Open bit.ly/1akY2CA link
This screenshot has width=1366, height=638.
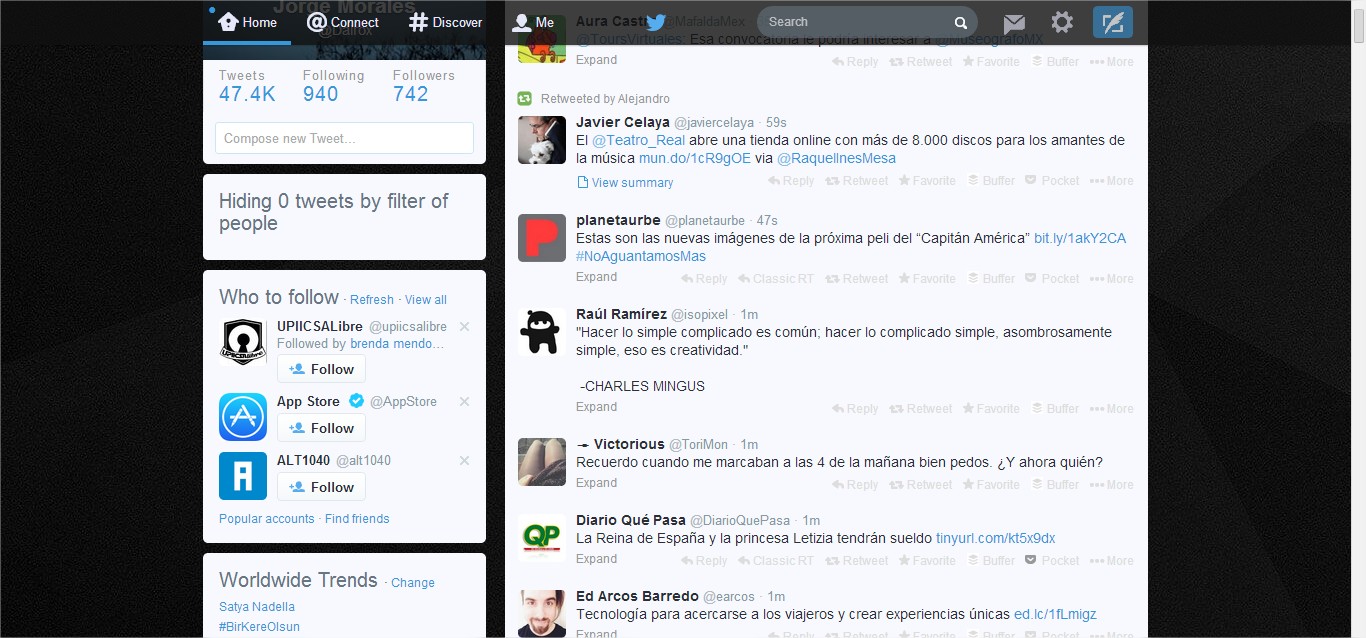(x=1080, y=238)
